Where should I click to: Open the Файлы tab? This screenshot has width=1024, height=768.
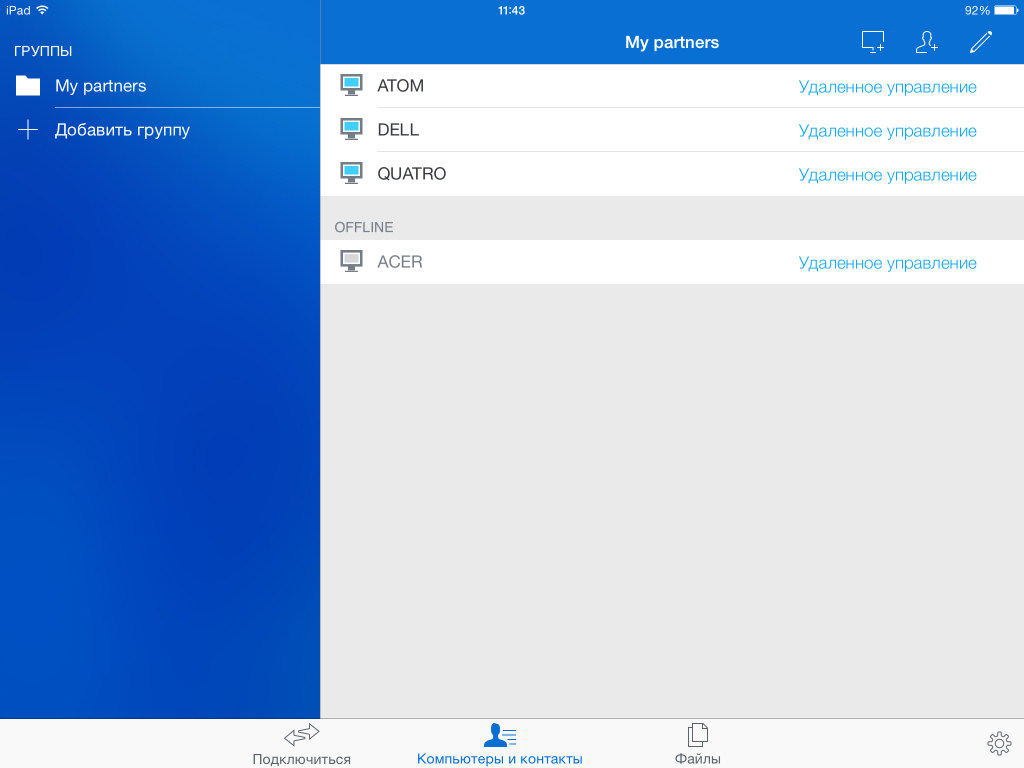tap(697, 744)
